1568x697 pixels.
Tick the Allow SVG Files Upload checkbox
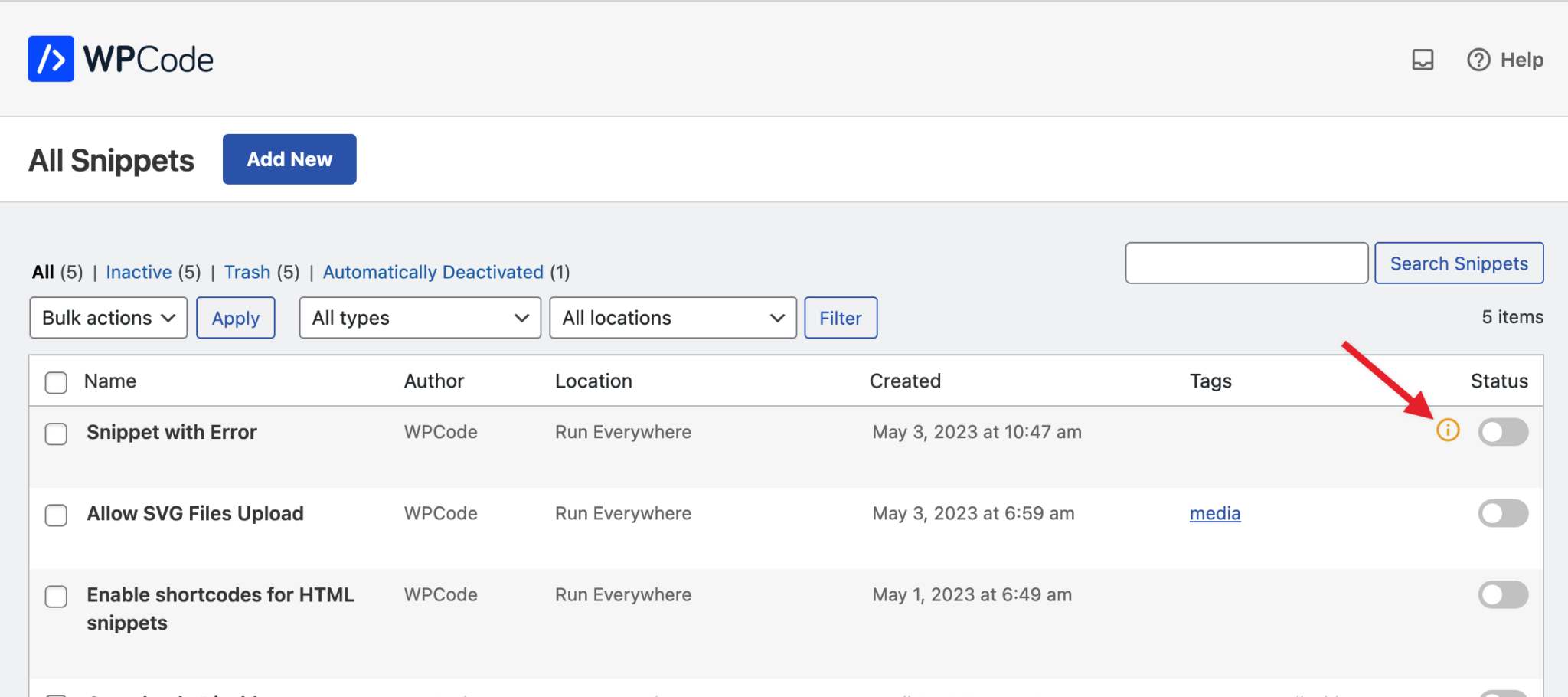tap(56, 515)
